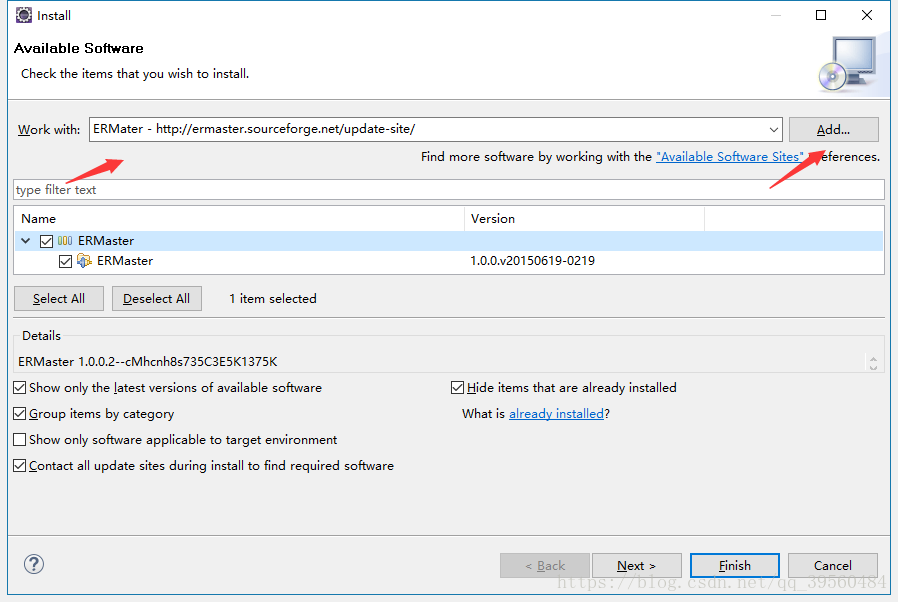Click Add... to add a repository
Screen dimensions: 898x602
point(833,129)
